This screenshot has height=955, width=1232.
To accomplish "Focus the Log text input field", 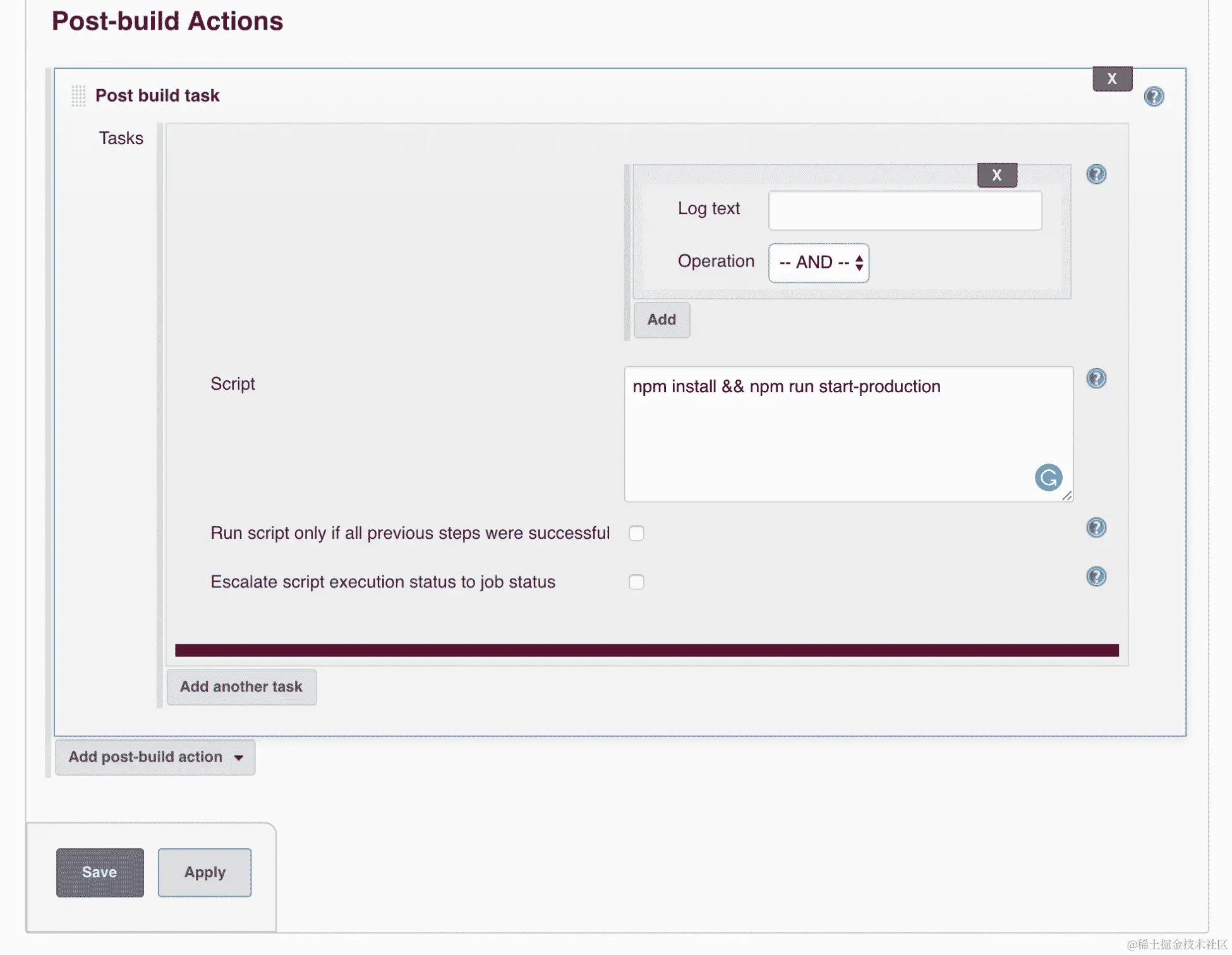I will (905, 210).
